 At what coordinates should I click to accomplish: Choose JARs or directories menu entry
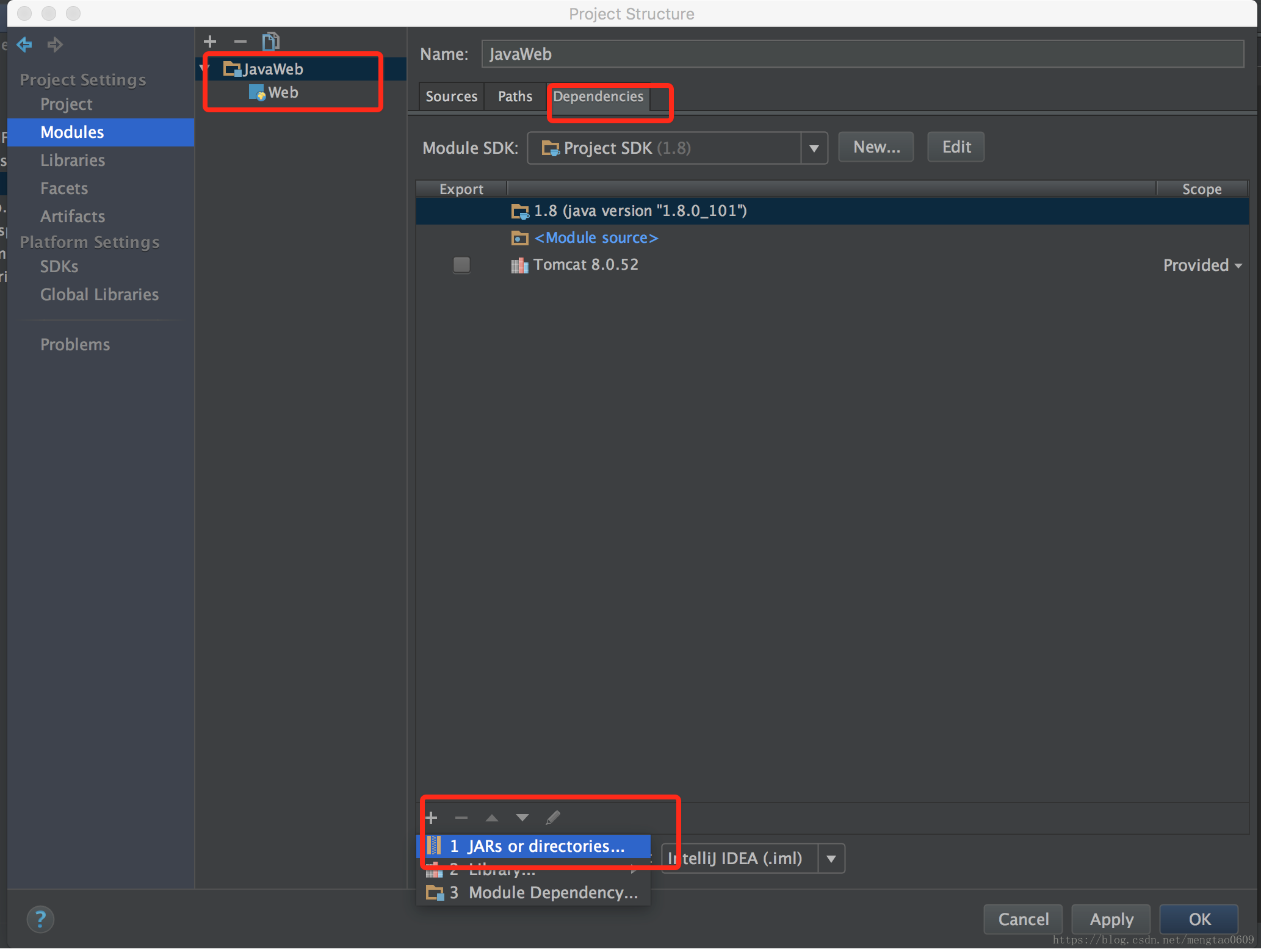(533, 846)
